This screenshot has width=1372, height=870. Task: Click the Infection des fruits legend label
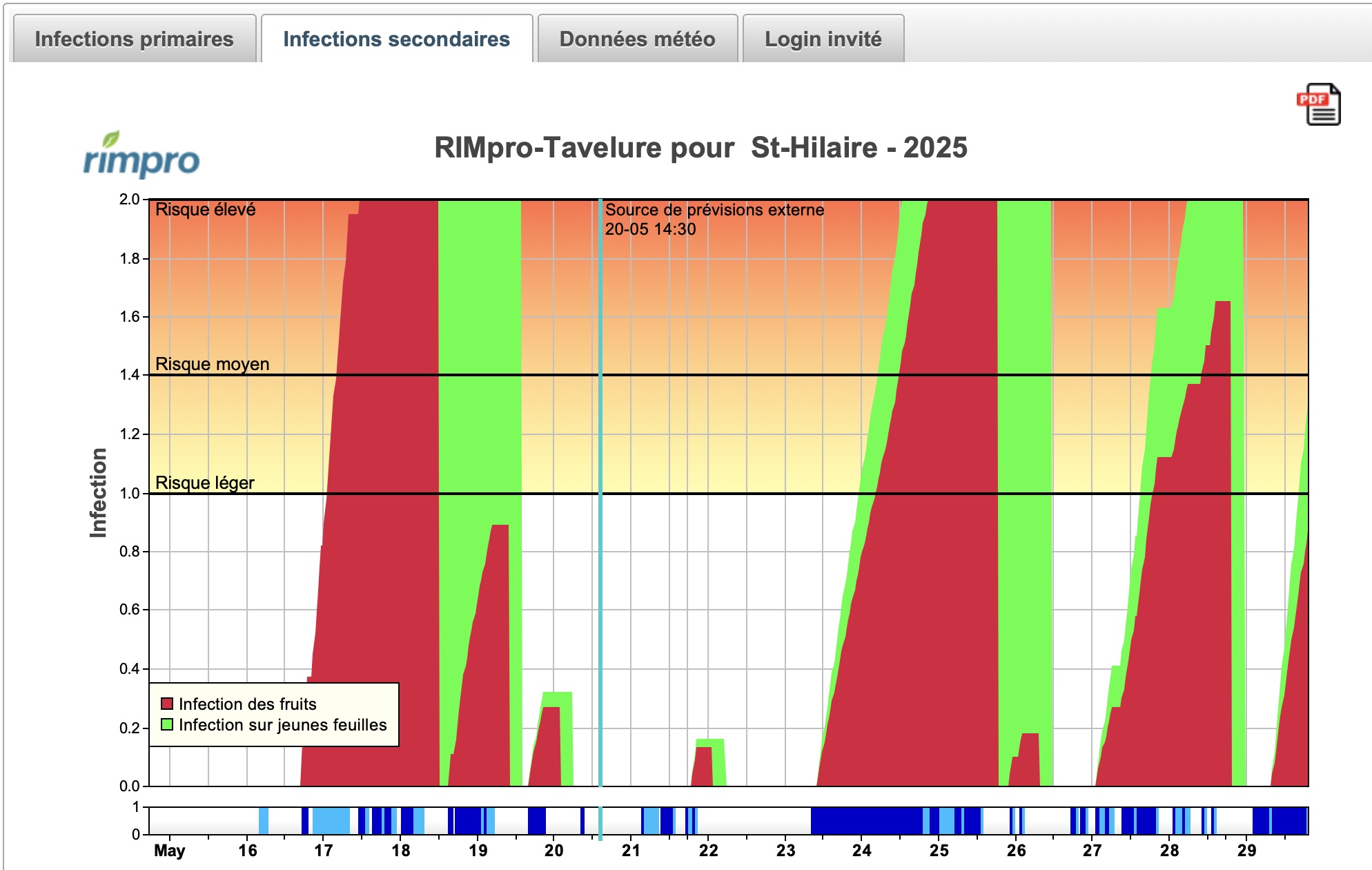click(x=247, y=704)
